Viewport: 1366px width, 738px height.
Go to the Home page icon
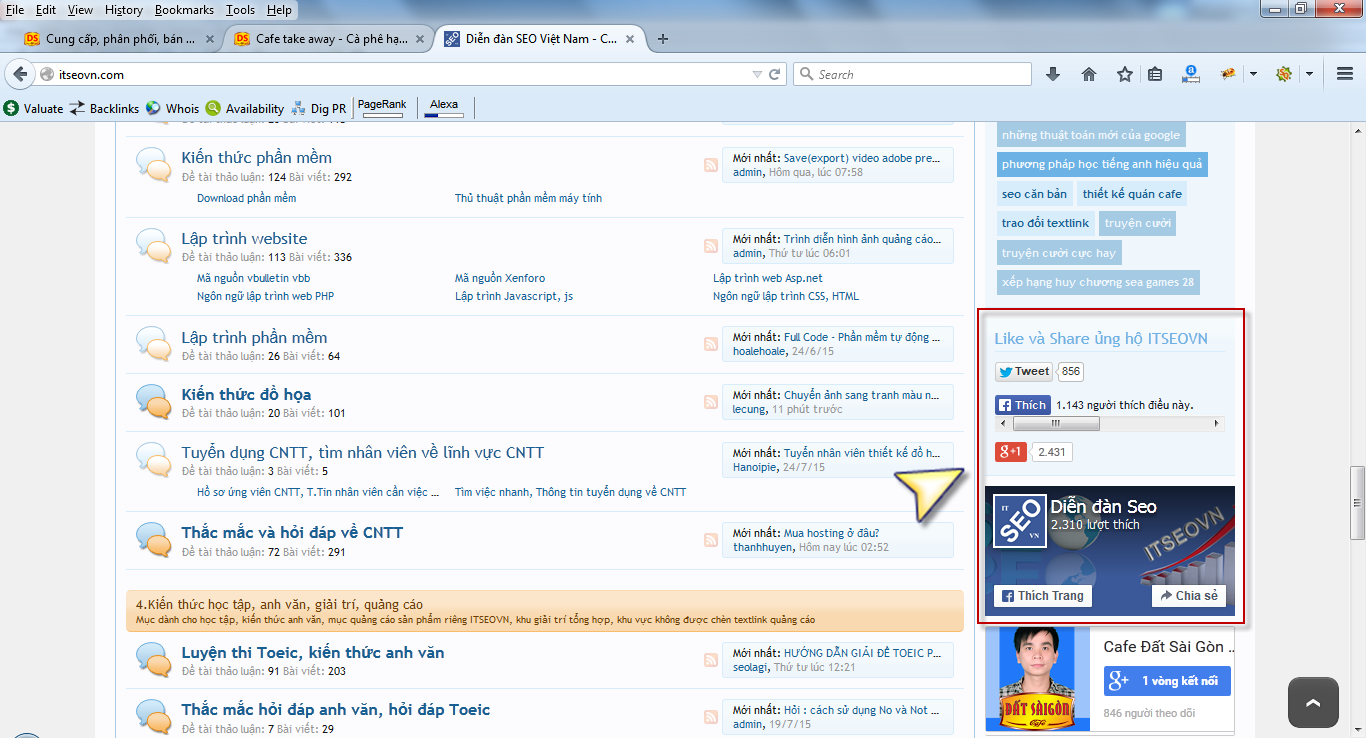[x=1089, y=74]
